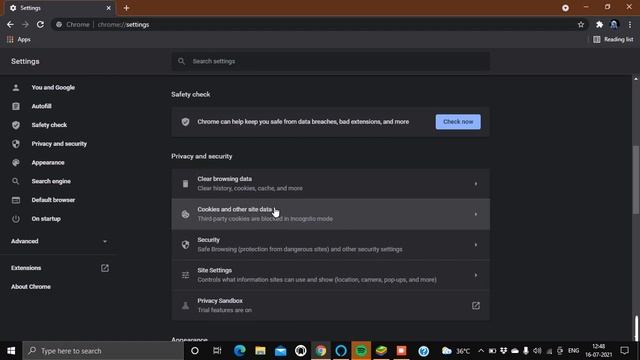This screenshot has height=360, width=640.
Task: Click the sliders icon beside Site Settings
Action: click(x=185, y=275)
